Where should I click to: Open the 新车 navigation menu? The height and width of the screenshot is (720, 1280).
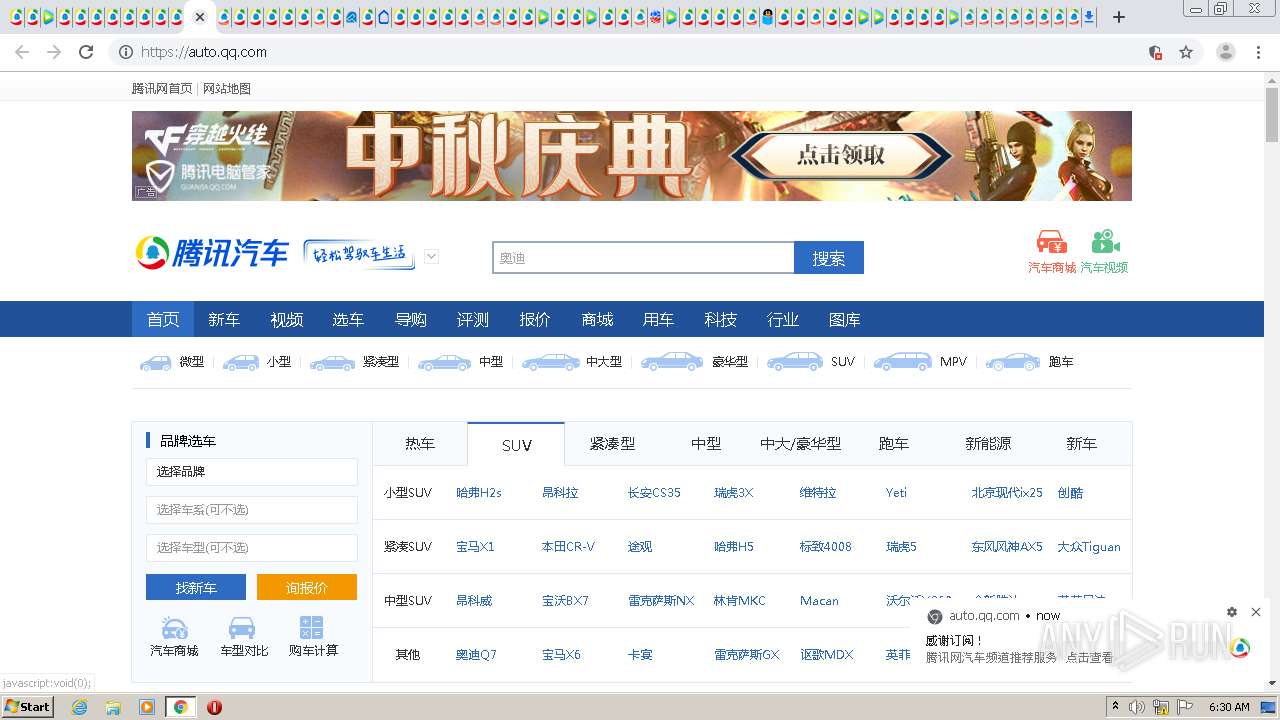224,320
